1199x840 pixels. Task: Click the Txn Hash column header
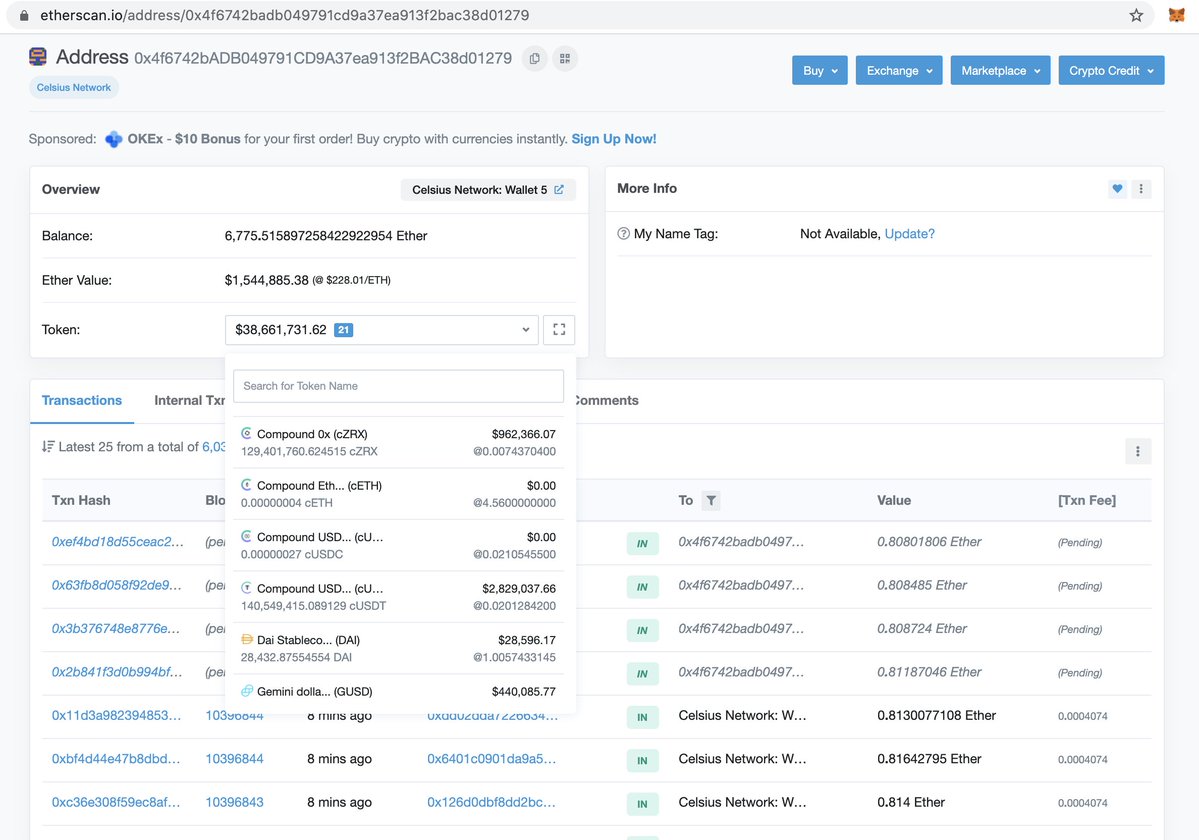[81, 501]
